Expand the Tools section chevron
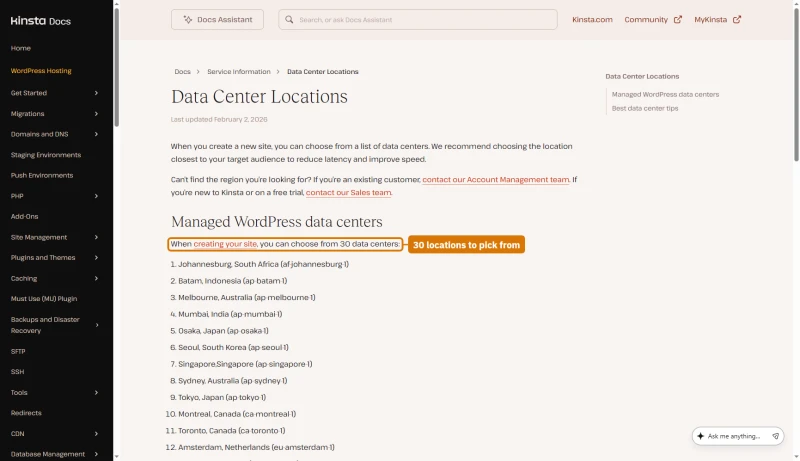 coord(96,393)
